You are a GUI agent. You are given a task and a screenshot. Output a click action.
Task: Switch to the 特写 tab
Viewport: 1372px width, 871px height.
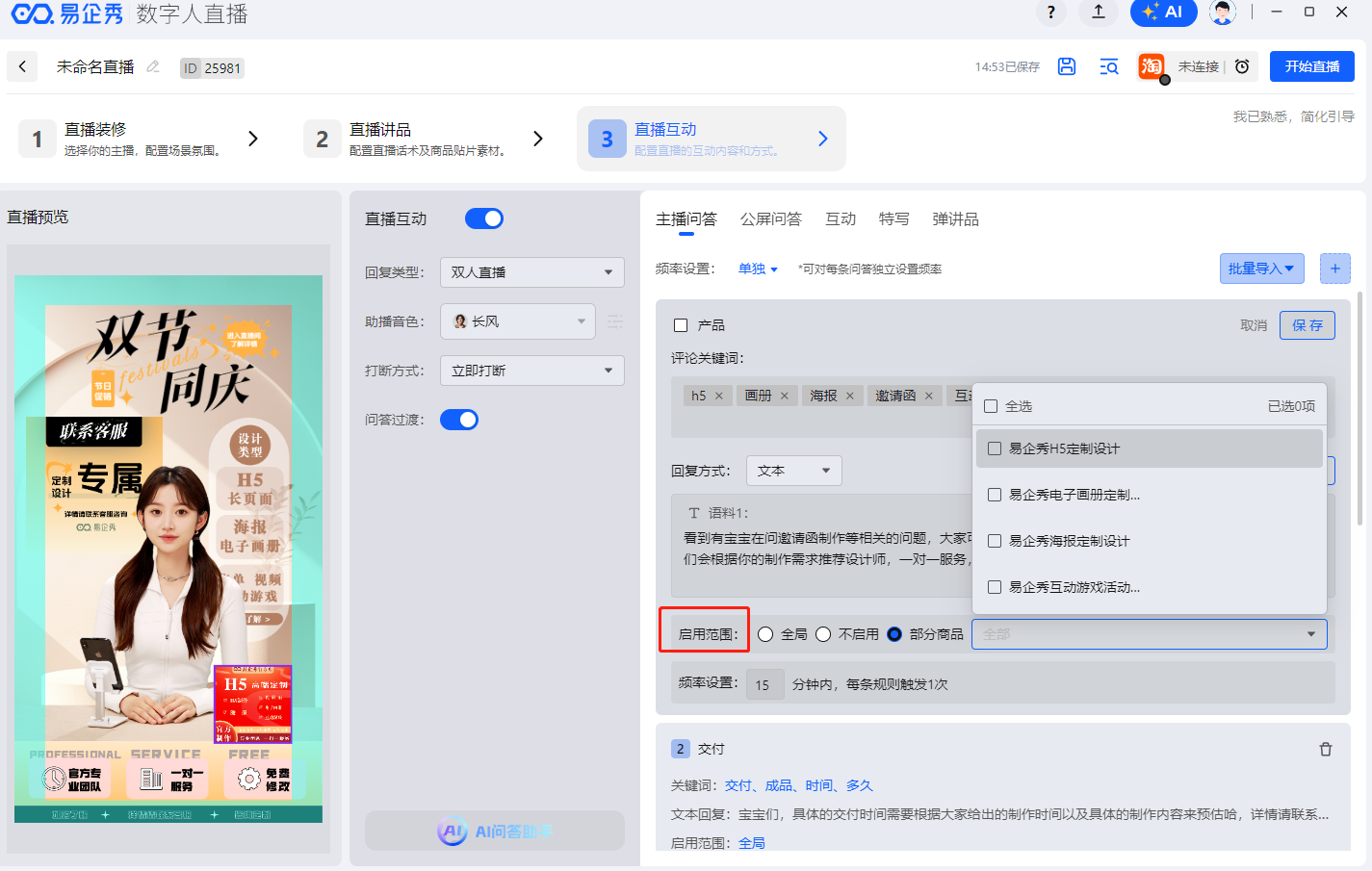click(x=894, y=219)
